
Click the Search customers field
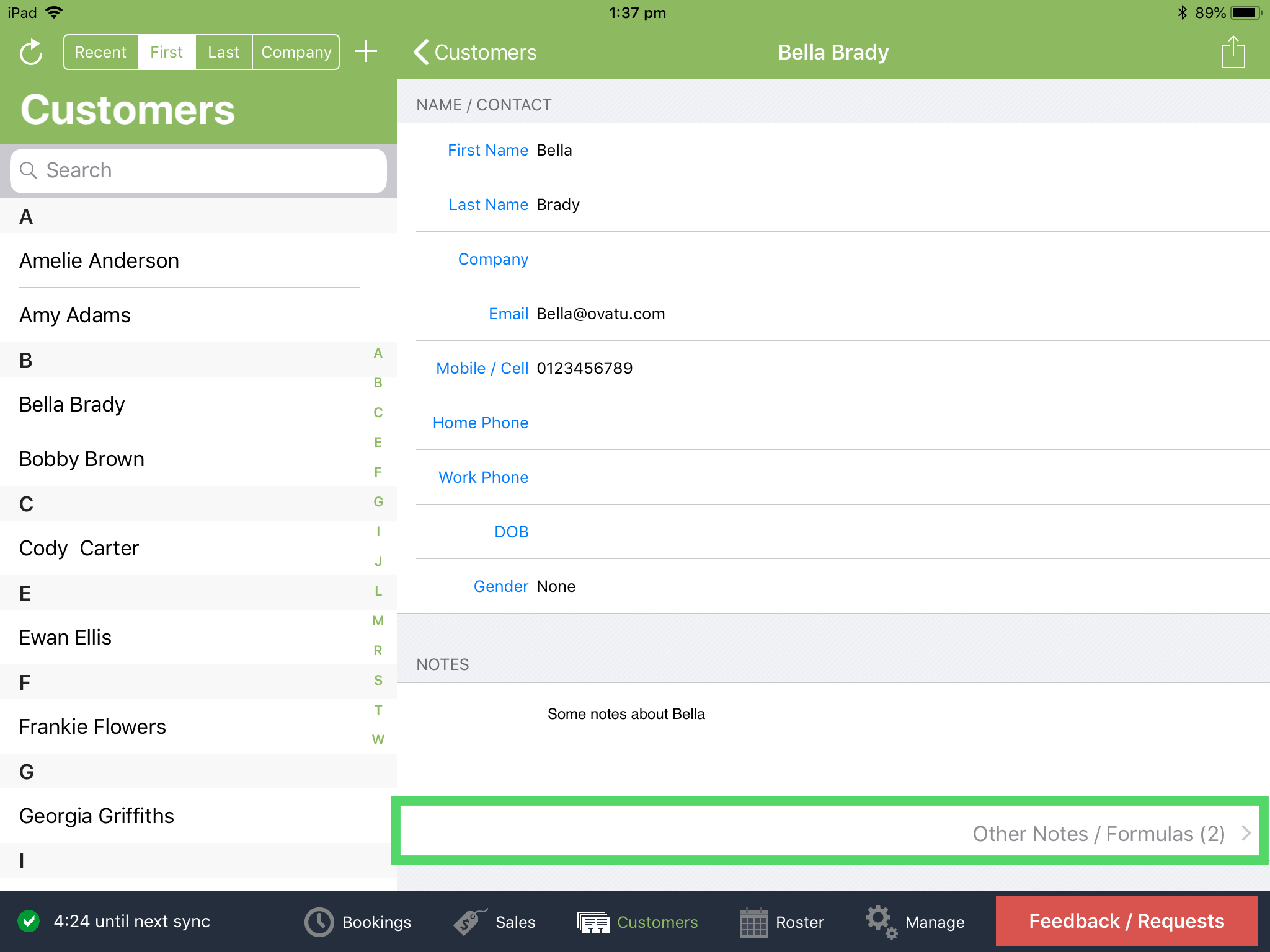pos(198,170)
